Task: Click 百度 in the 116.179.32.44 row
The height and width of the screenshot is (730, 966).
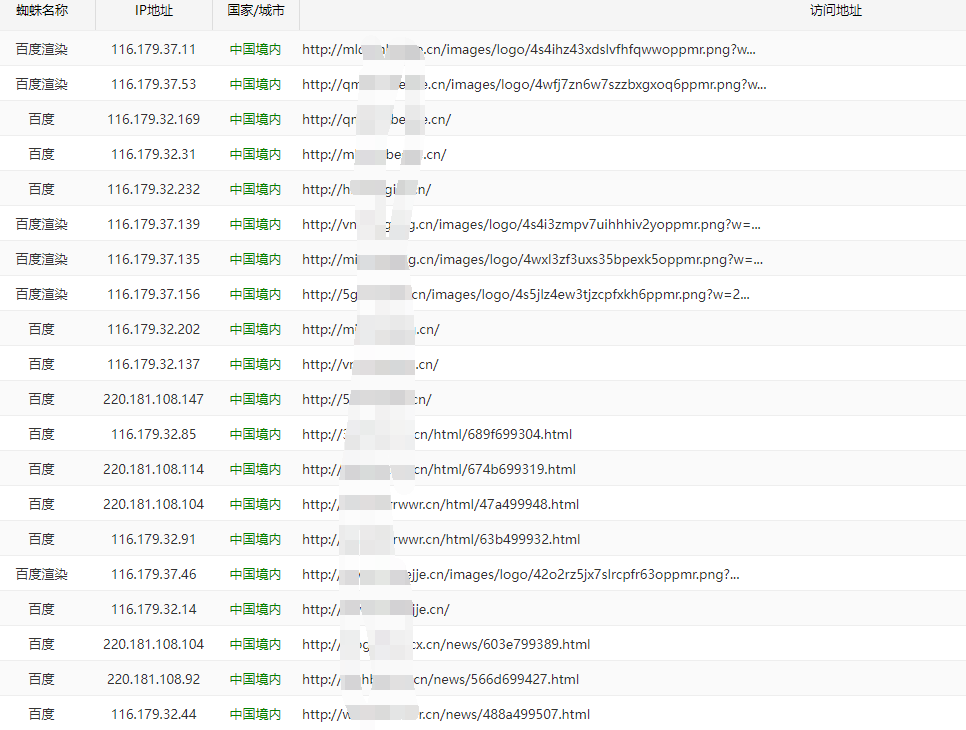Action: pos(42,715)
